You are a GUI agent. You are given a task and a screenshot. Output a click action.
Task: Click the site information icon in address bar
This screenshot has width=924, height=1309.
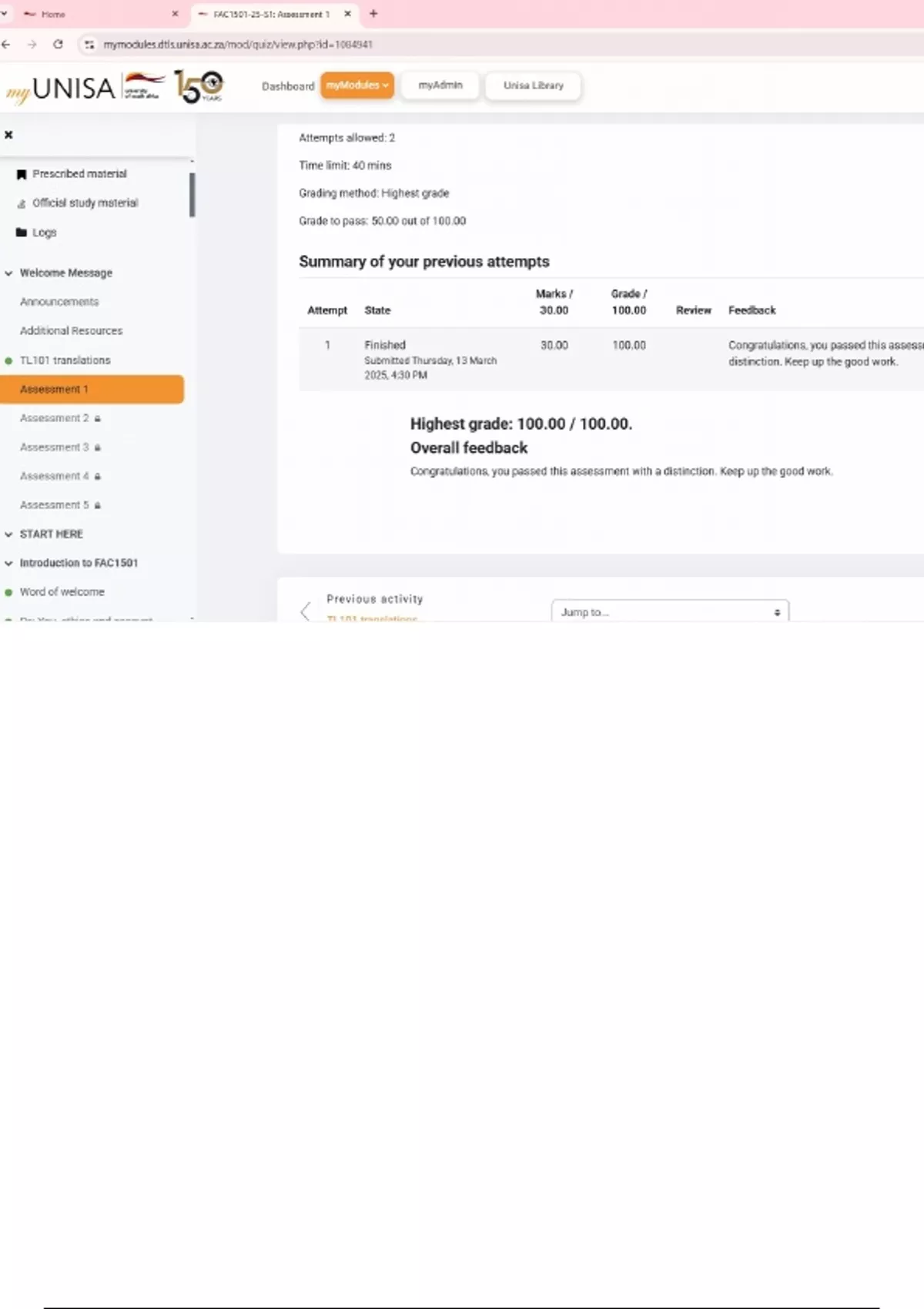pyautogui.click(x=89, y=45)
